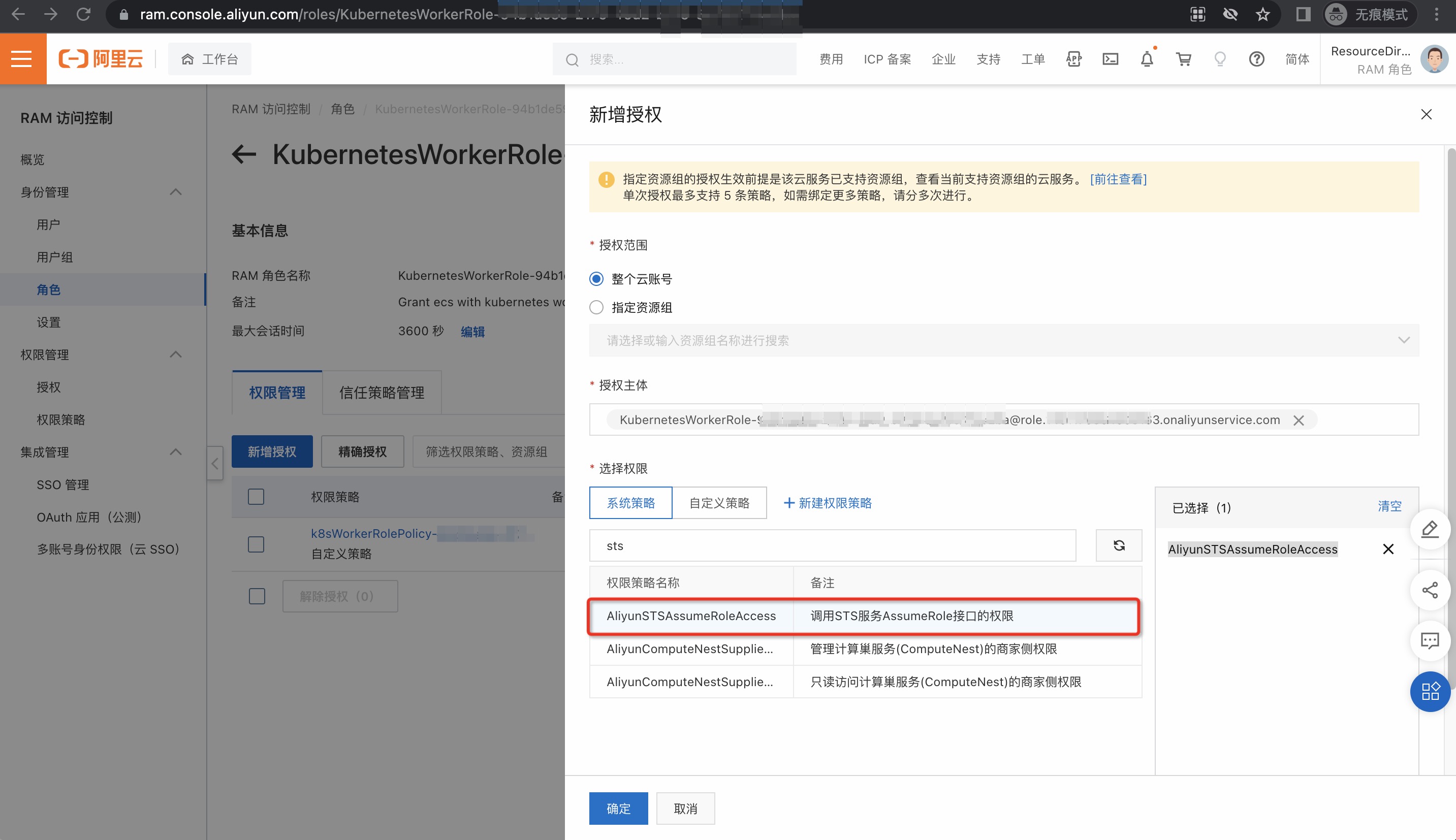This screenshot has width=1456, height=840.
Task: Open the blue floating apps grid button
Action: point(1430,692)
